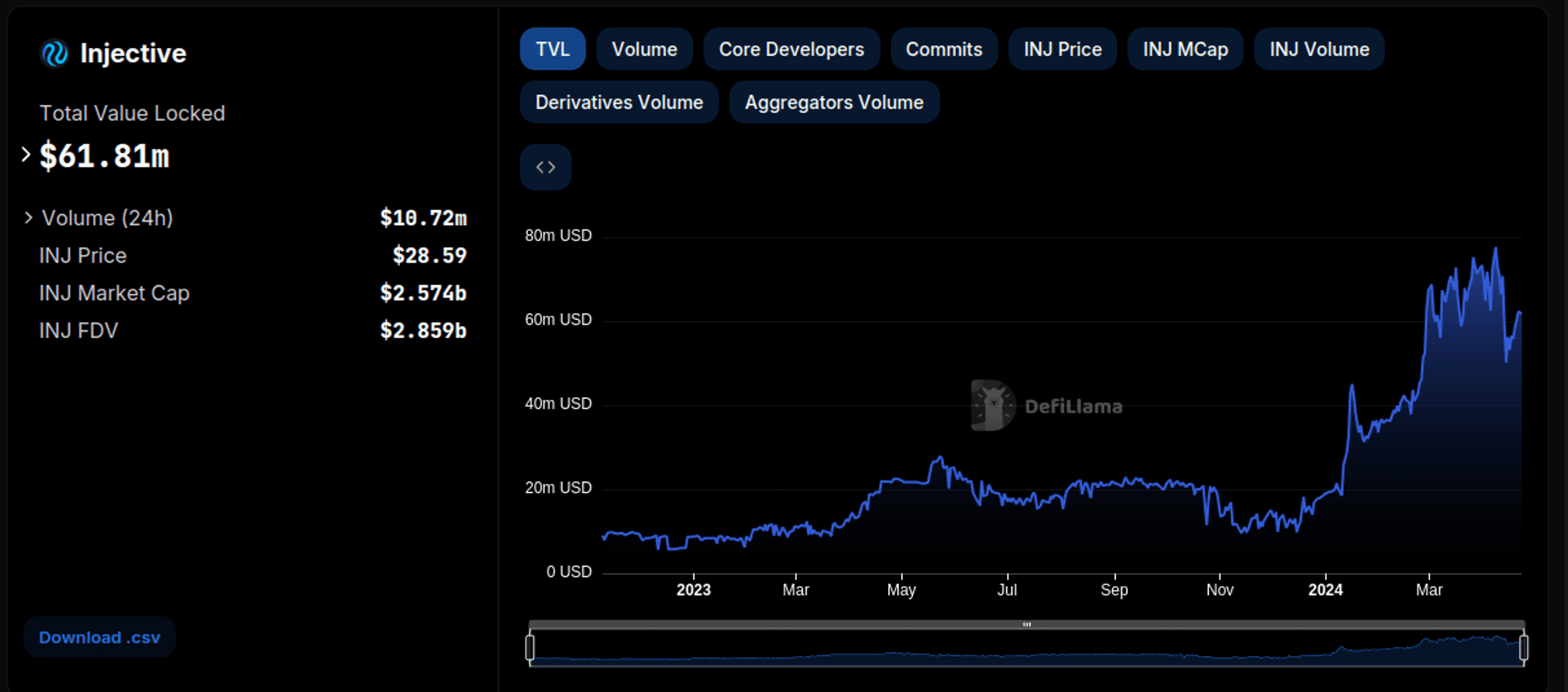The width and height of the screenshot is (1568, 692).
Task: Click the $61.81m TVL value
Action: coord(105,156)
